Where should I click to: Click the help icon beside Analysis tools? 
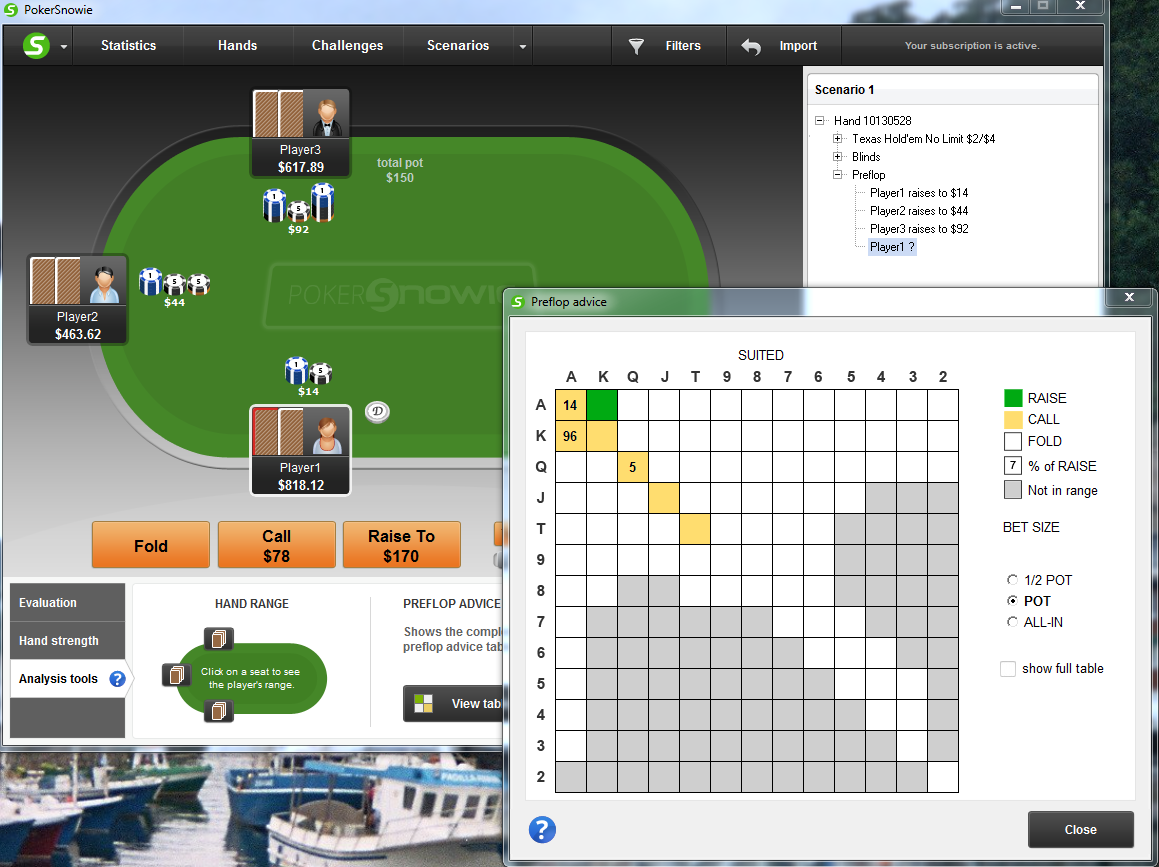[118, 679]
